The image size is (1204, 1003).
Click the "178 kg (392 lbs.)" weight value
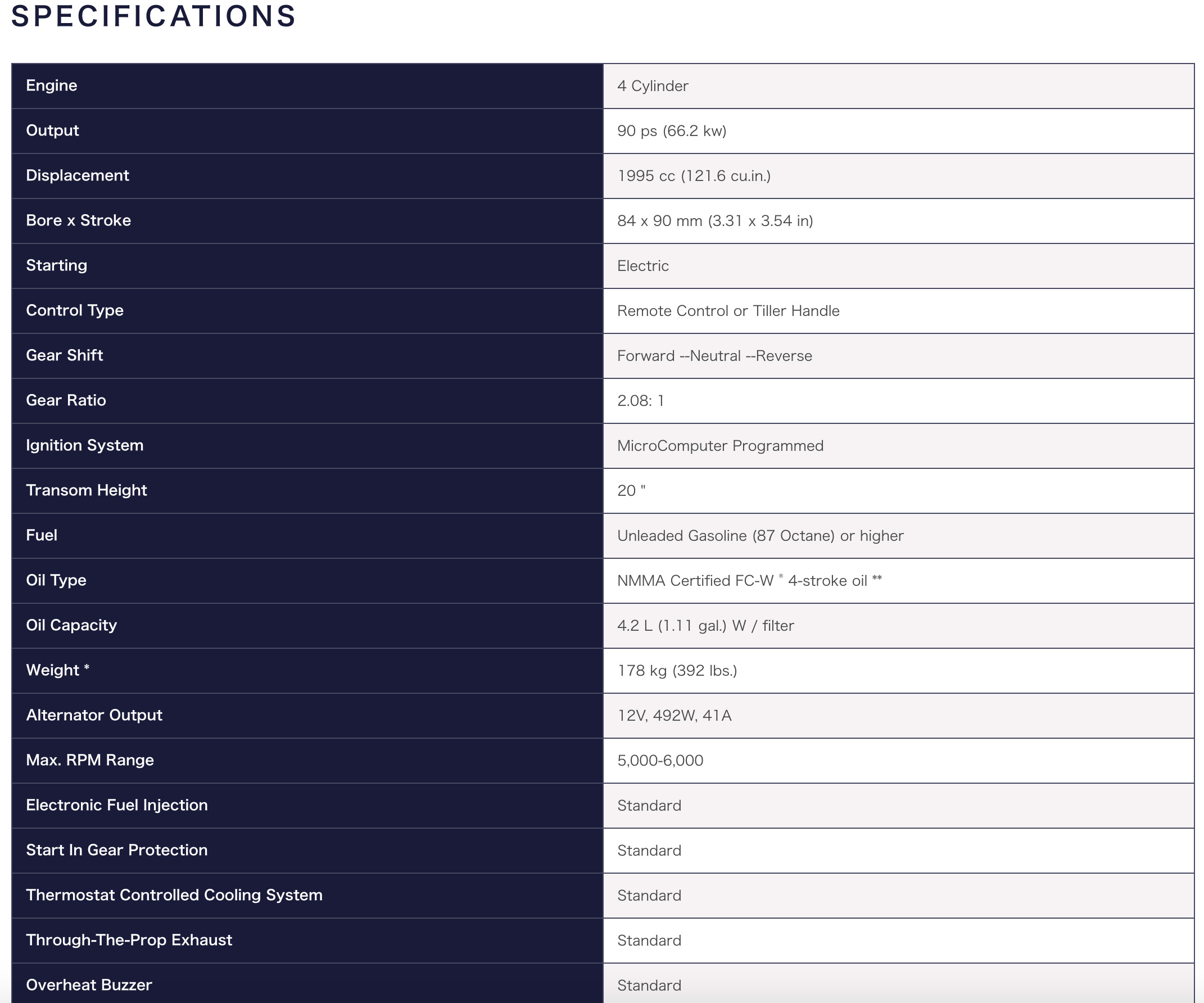click(677, 670)
